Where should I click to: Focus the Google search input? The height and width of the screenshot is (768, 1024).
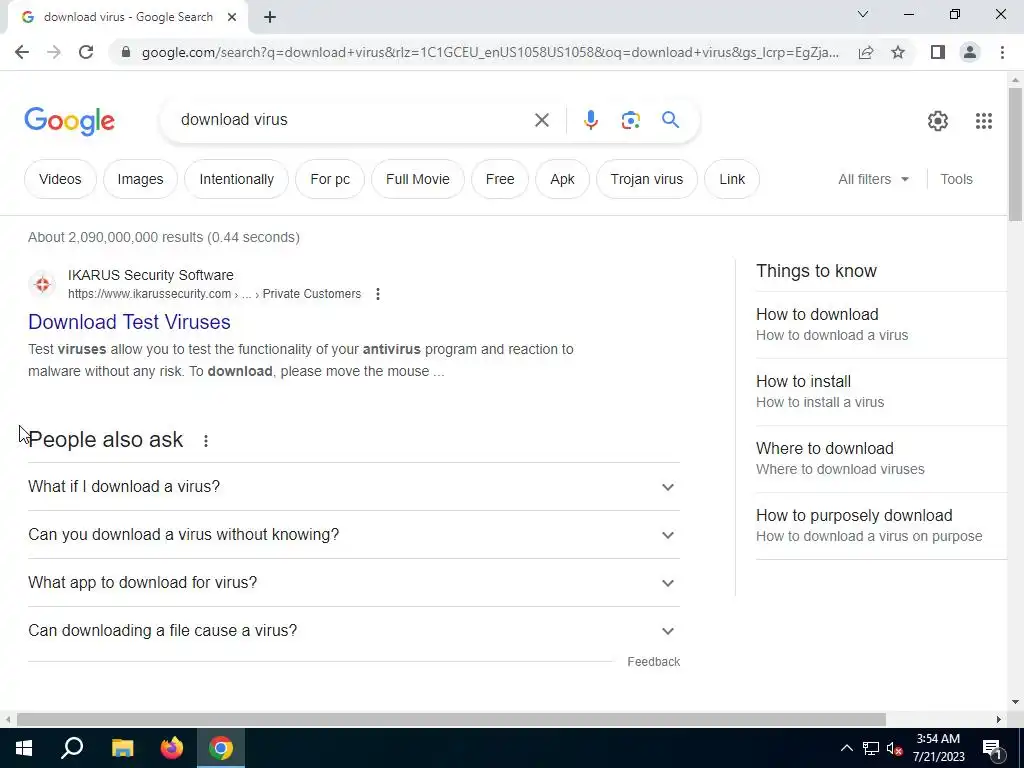click(353, 120)
